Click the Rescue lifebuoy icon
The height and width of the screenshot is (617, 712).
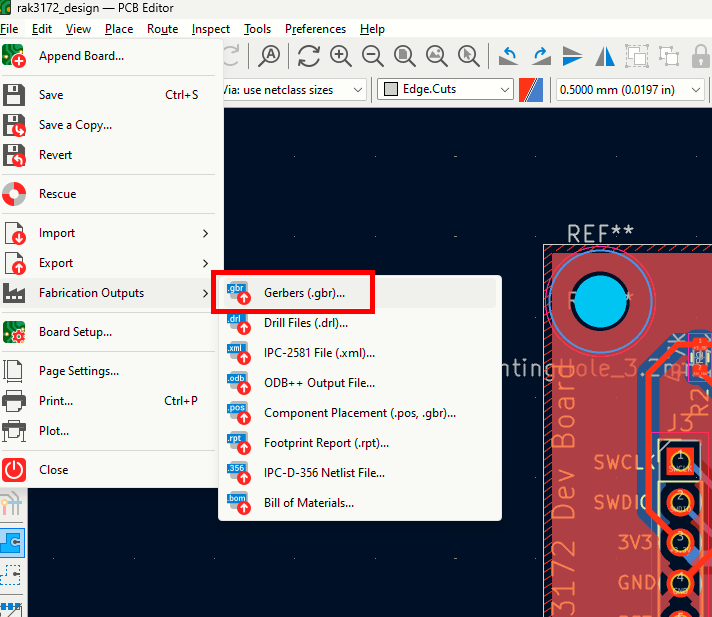pos(14,194)
